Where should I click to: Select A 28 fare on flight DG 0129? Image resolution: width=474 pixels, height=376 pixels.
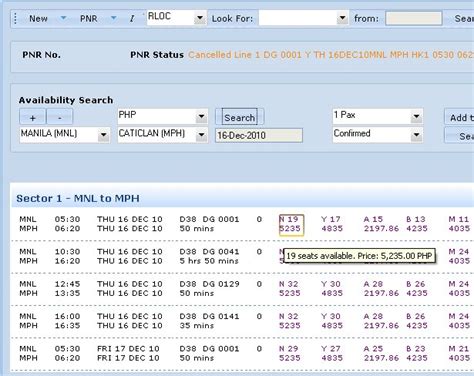tap(381, 289)
